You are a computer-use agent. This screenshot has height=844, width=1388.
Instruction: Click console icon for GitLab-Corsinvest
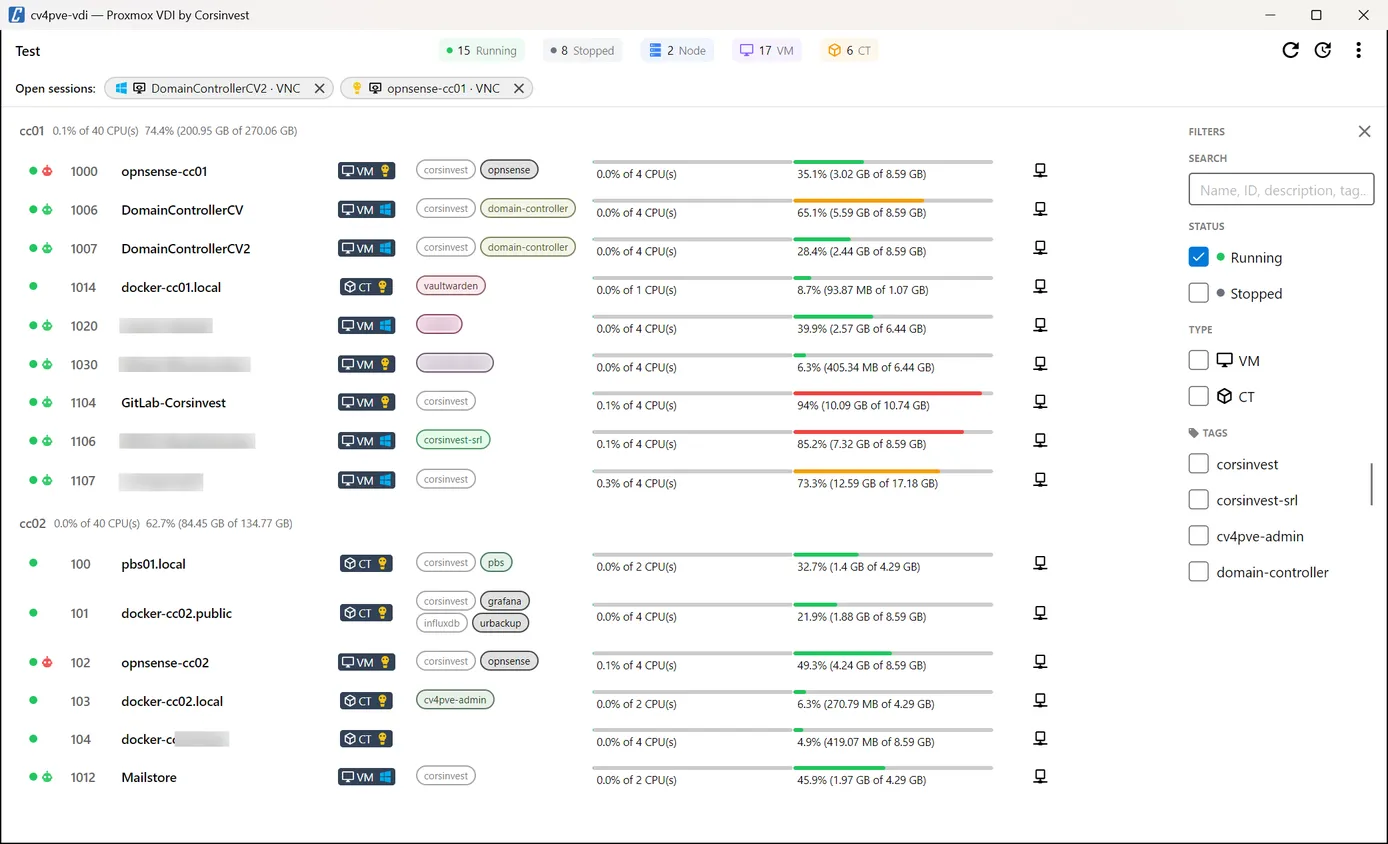(x=1040, y=402)
